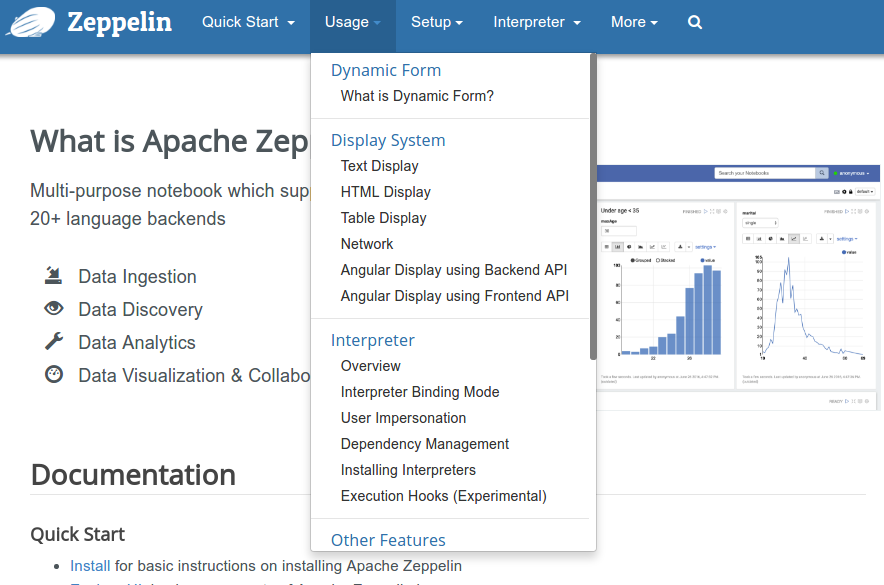
Task: Choose Interpreter Binding Mode entry
Action: 420,392
